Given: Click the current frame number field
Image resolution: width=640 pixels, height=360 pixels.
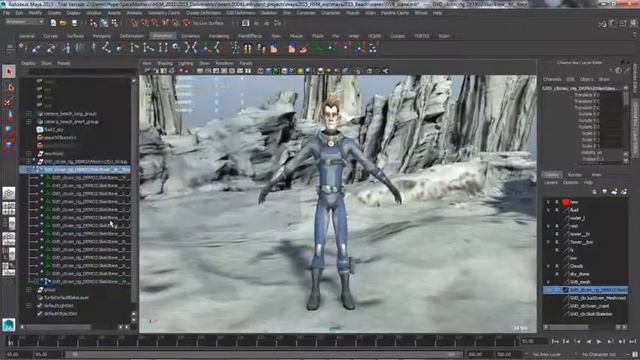Looking at the screenshot, I should click(533, 341).
